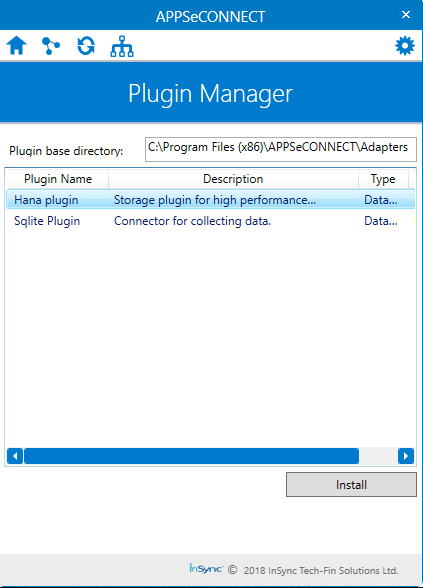Image resolution: width=423 pixels, height=588 pixels.
Task: Select the Sqlite Plugin row name
Action: pos(47,221)
